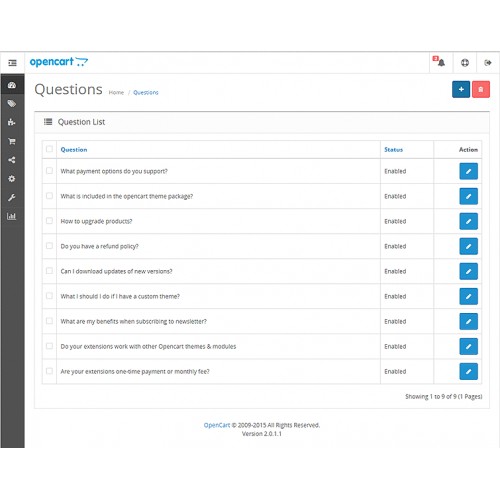Viewport: 500px width, 500px height.
Task: Open the Catalog tag icon in sidebar
Action: click(x=12, y=104)
